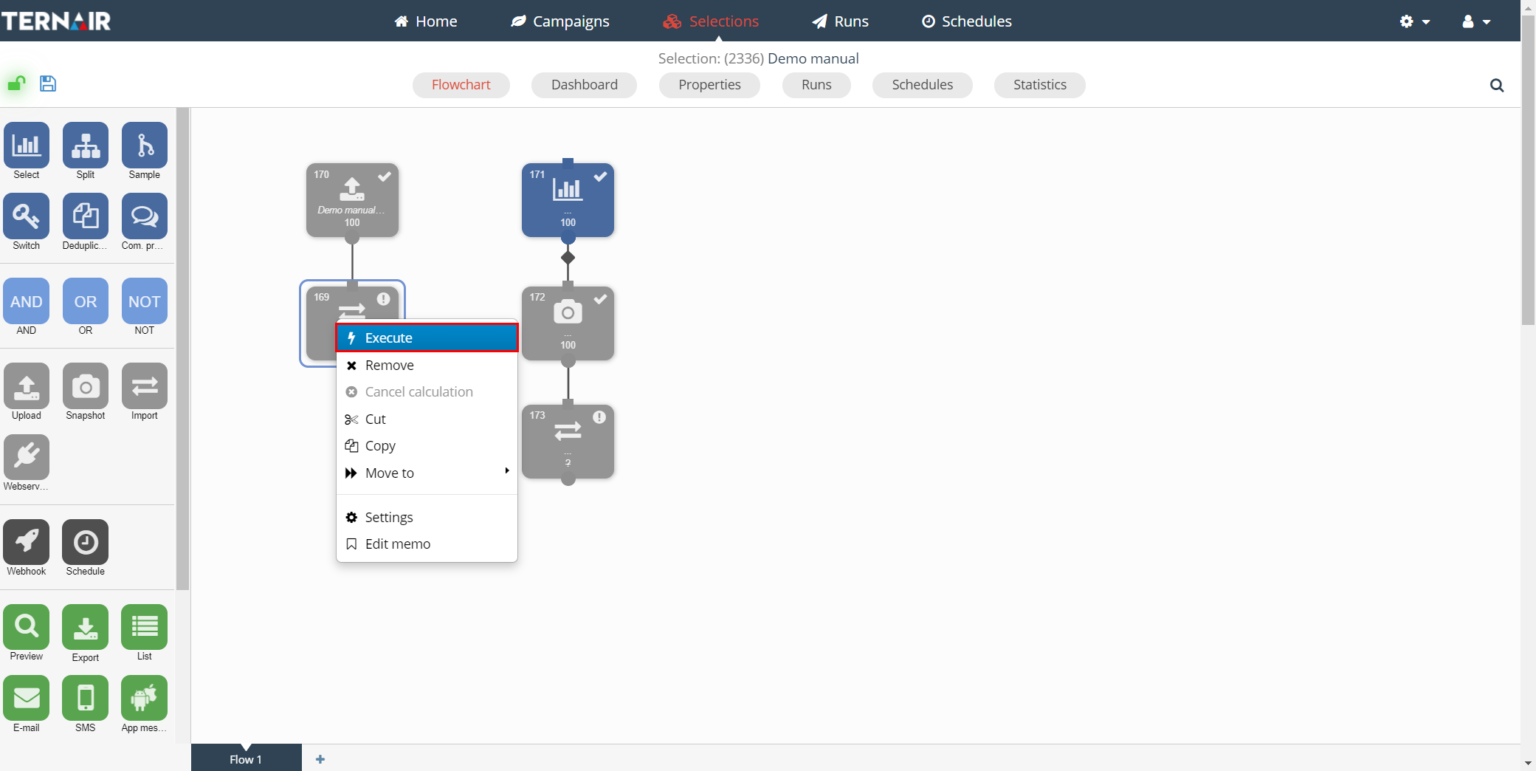Screen dimensions: 1536x771
Task: Select import block 173
Action: 568,441
